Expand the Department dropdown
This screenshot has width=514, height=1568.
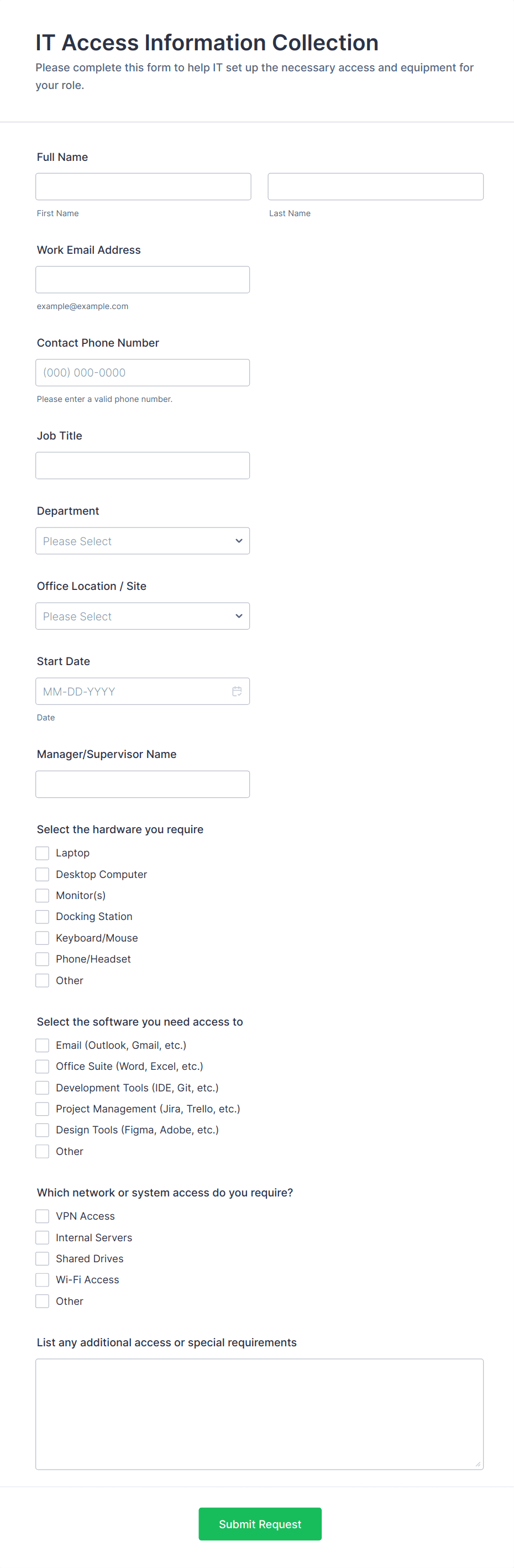point(143,541)
